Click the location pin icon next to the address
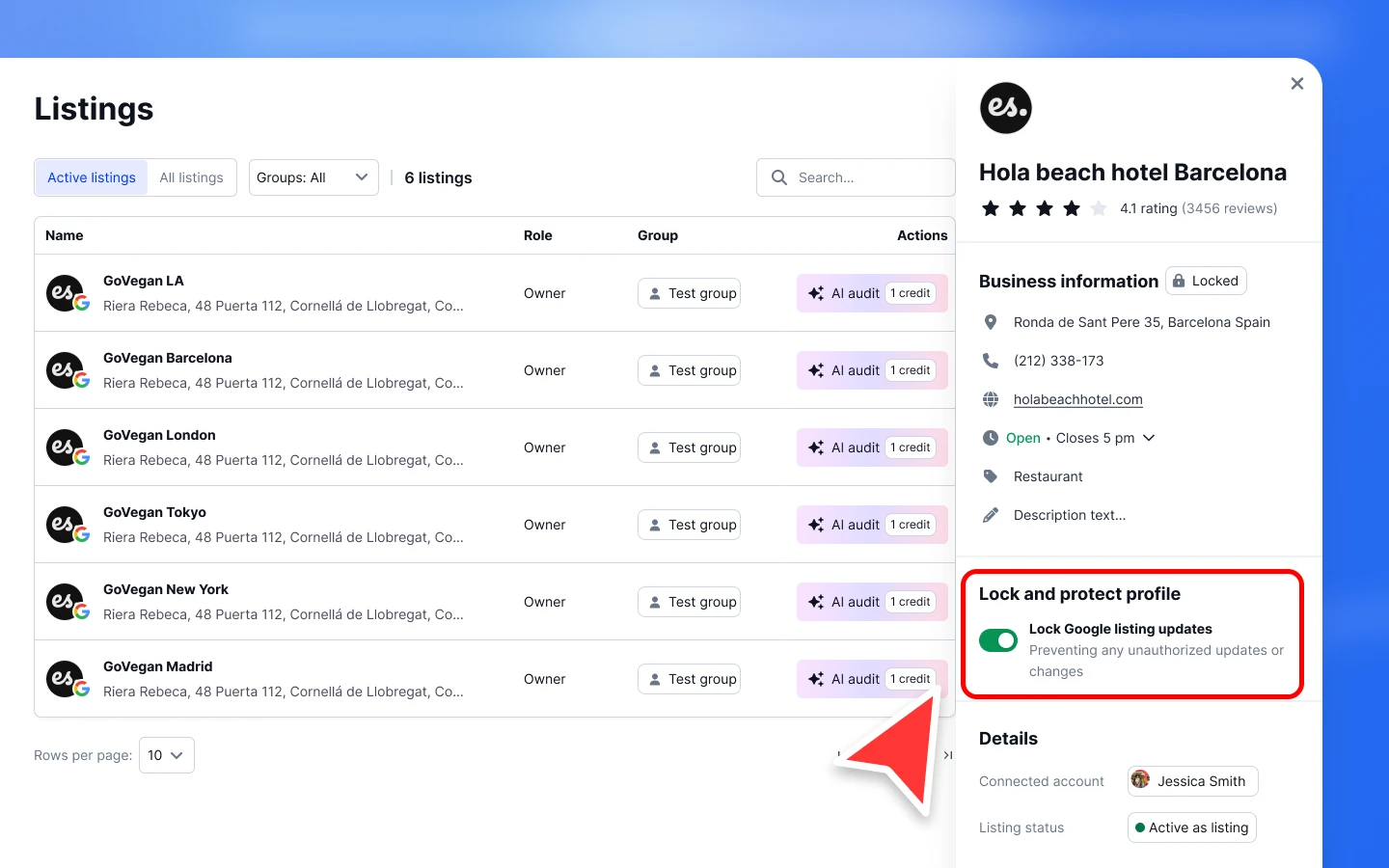The image size is (1389, 868). pyautogui.click(x=991, y=321)
